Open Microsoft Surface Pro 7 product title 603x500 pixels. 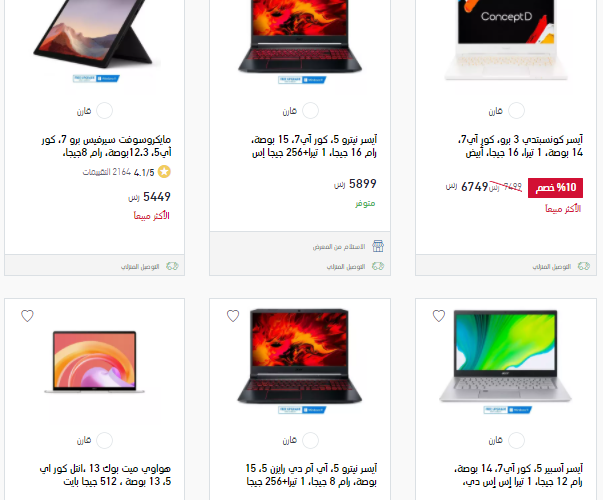106,146
